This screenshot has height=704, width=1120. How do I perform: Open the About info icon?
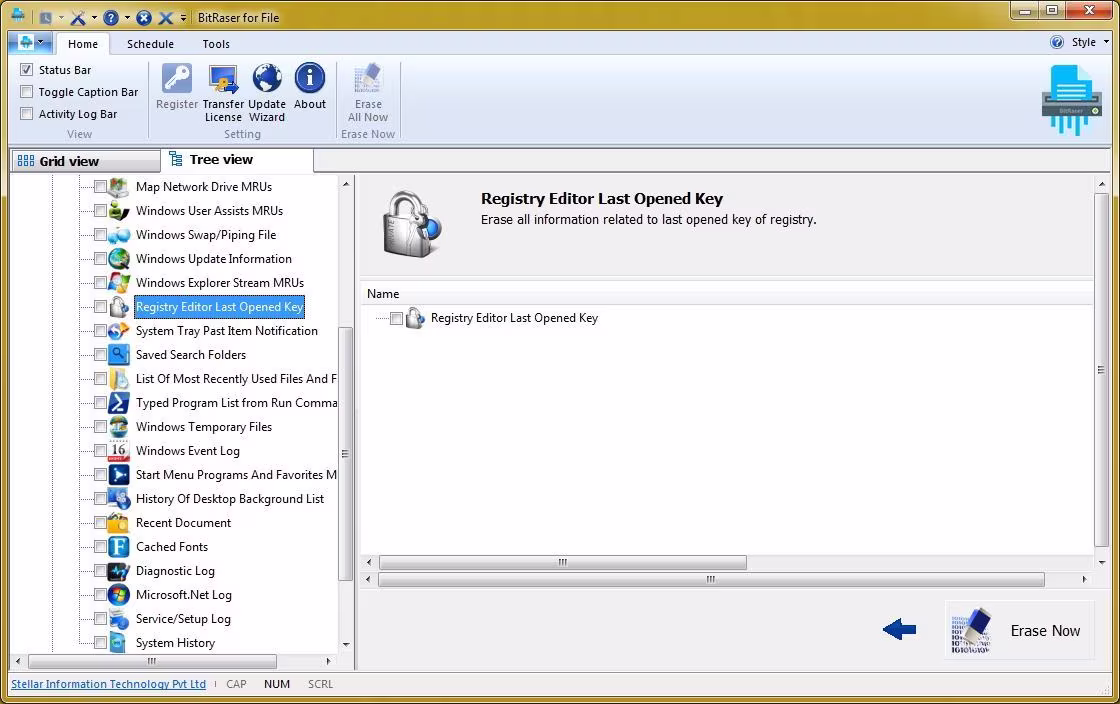[310, 79]
